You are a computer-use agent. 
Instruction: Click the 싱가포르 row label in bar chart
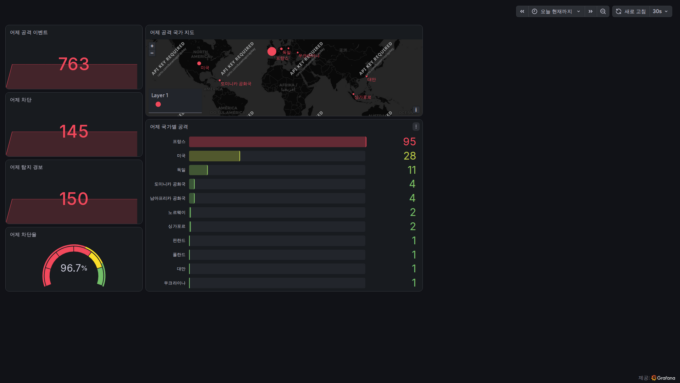coord(177,226)
